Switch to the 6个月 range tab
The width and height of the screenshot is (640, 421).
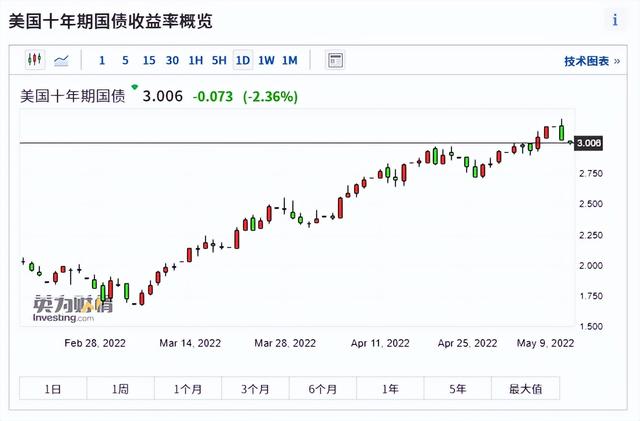click(323, 388)
